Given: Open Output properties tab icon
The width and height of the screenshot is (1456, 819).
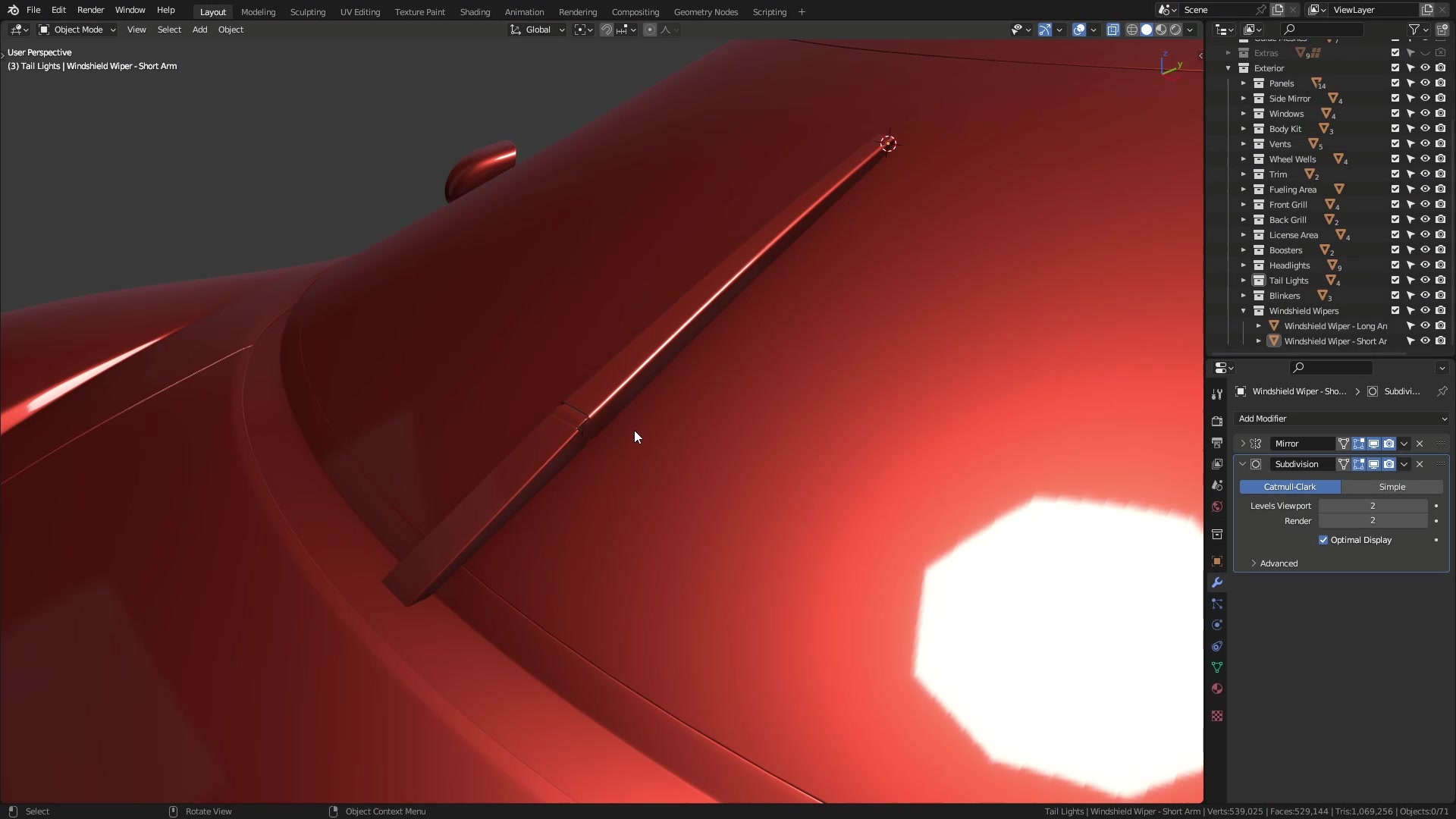Looking at the screenshot, I should [1217, 442].
